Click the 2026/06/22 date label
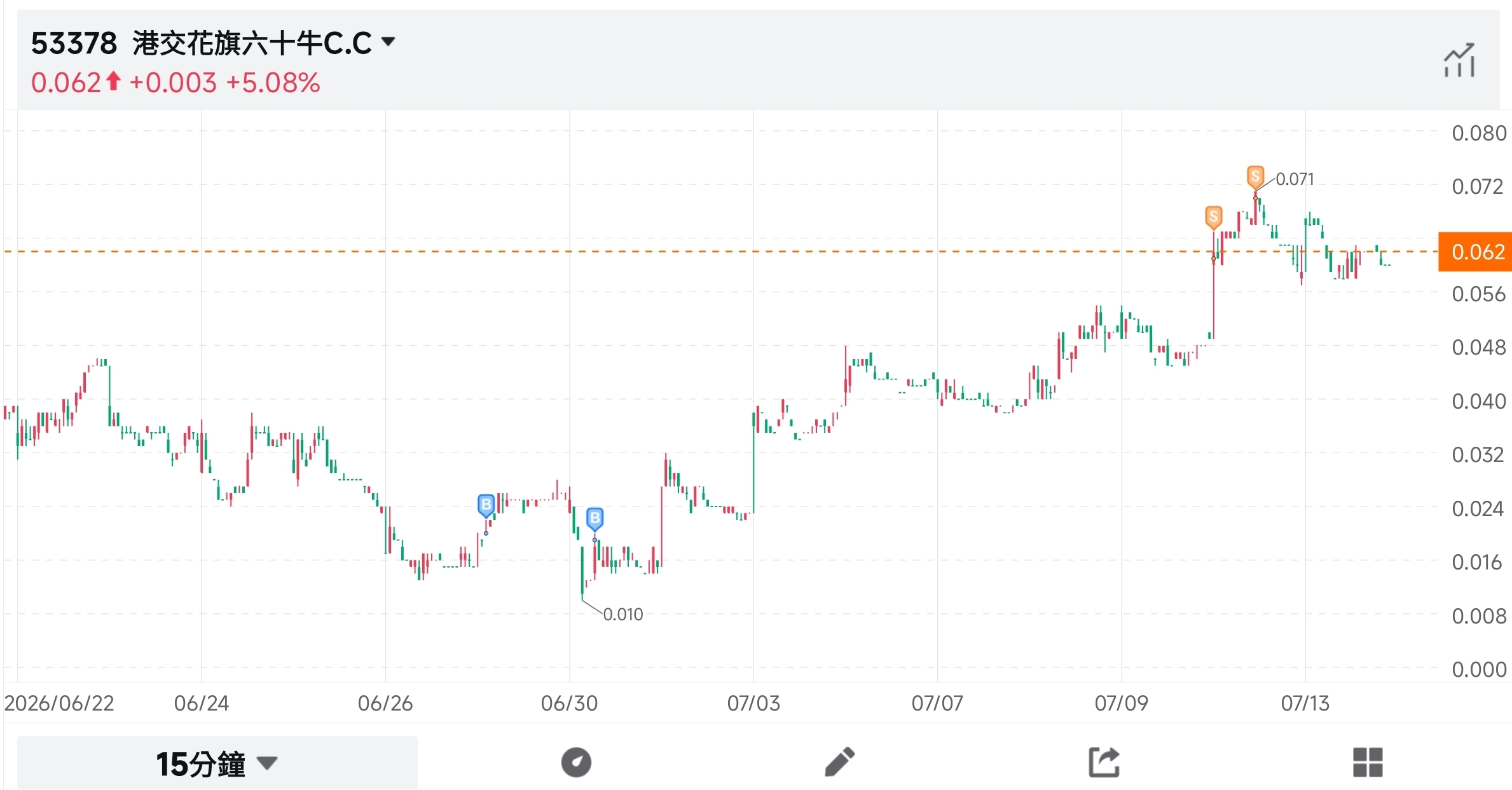The height and width of the screenshot is (790, 1512). (x=59, y=703)
